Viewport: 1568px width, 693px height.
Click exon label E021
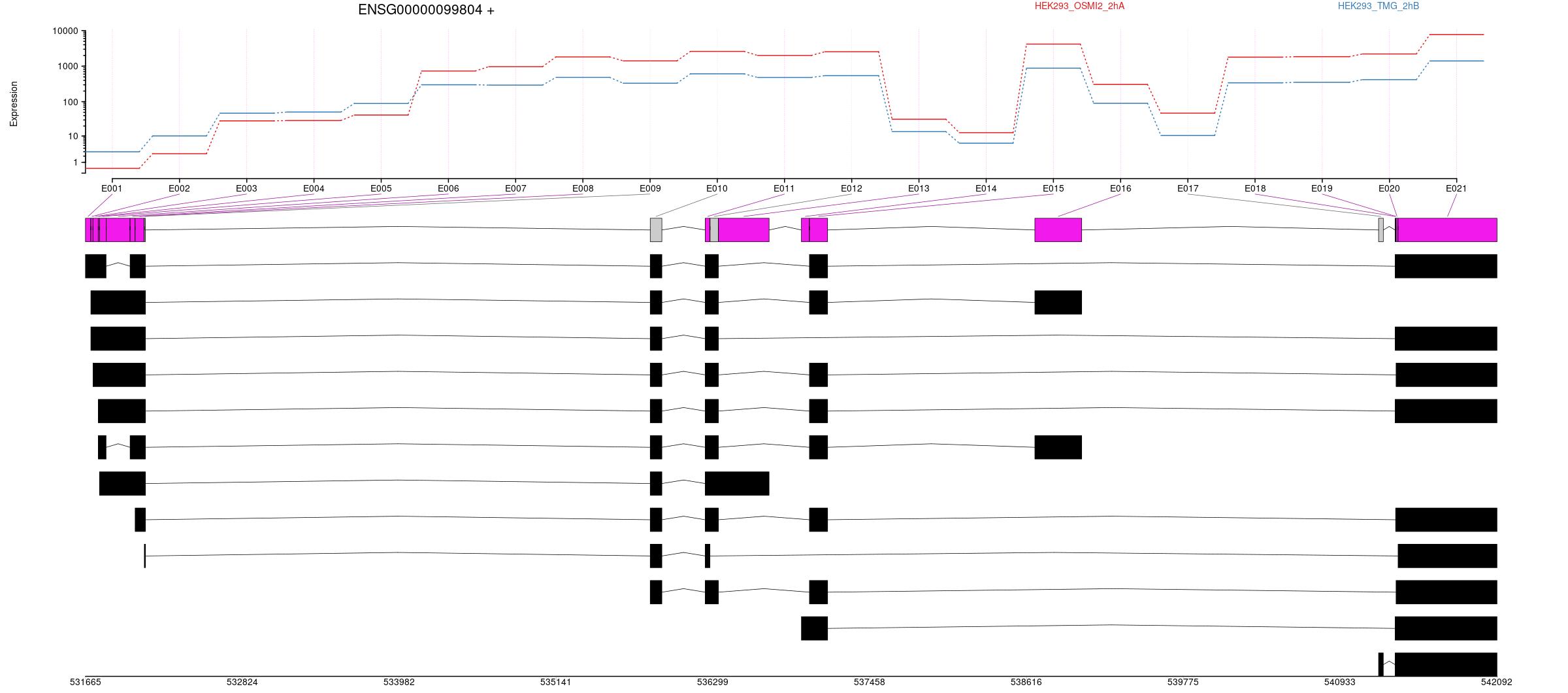click(1456, 189)
